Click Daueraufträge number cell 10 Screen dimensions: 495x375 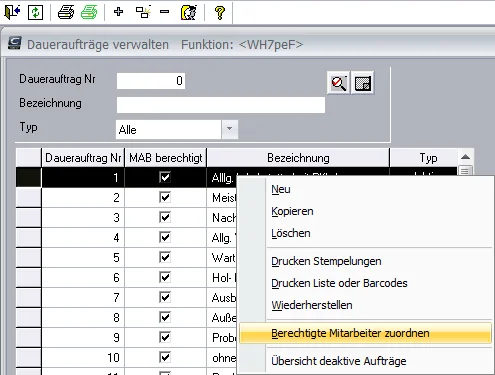(x=83, y=357)
